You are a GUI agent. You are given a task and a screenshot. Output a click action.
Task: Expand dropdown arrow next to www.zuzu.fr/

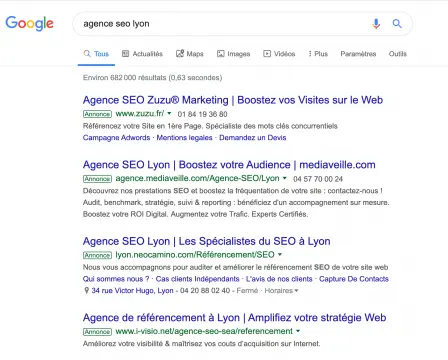coord(169,113)
